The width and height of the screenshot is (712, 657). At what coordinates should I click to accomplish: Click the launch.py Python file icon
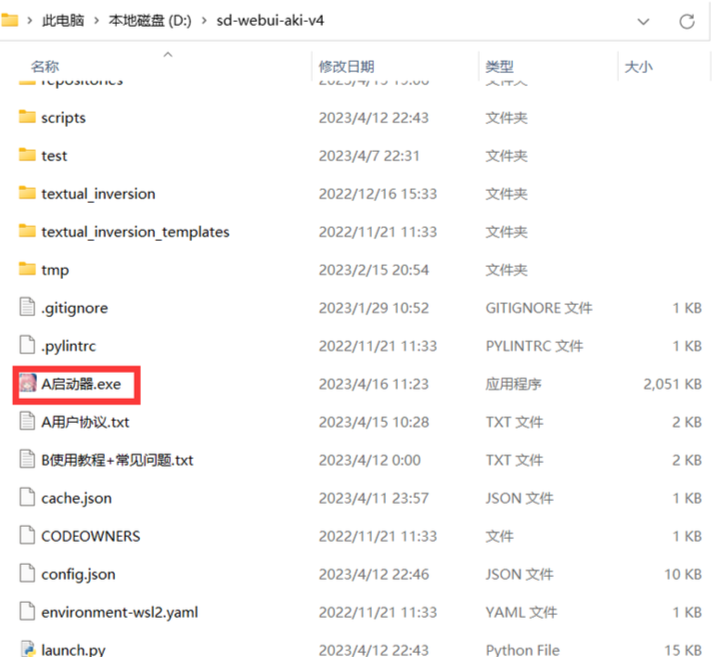pyautogui.click(x=27, y=649)
